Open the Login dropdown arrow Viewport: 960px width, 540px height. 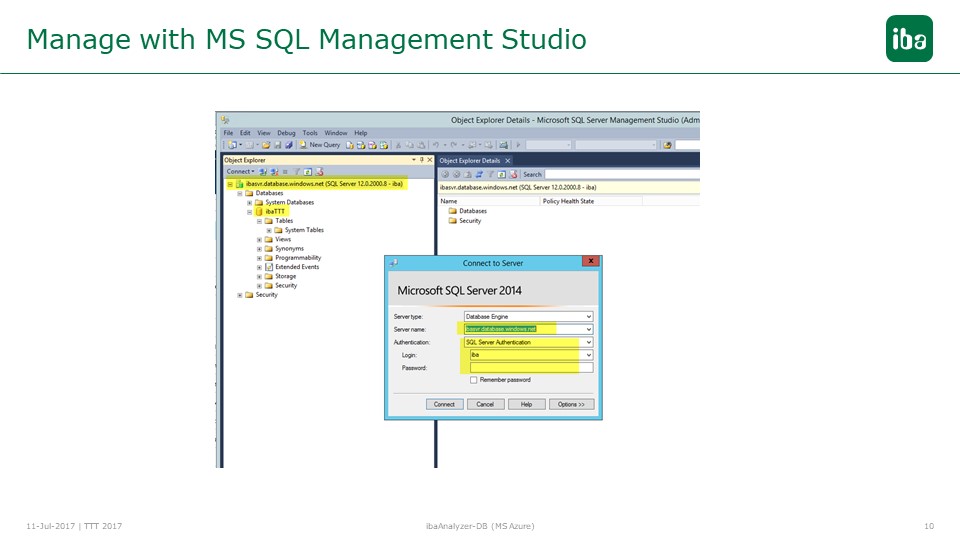(x=588, y=355)
